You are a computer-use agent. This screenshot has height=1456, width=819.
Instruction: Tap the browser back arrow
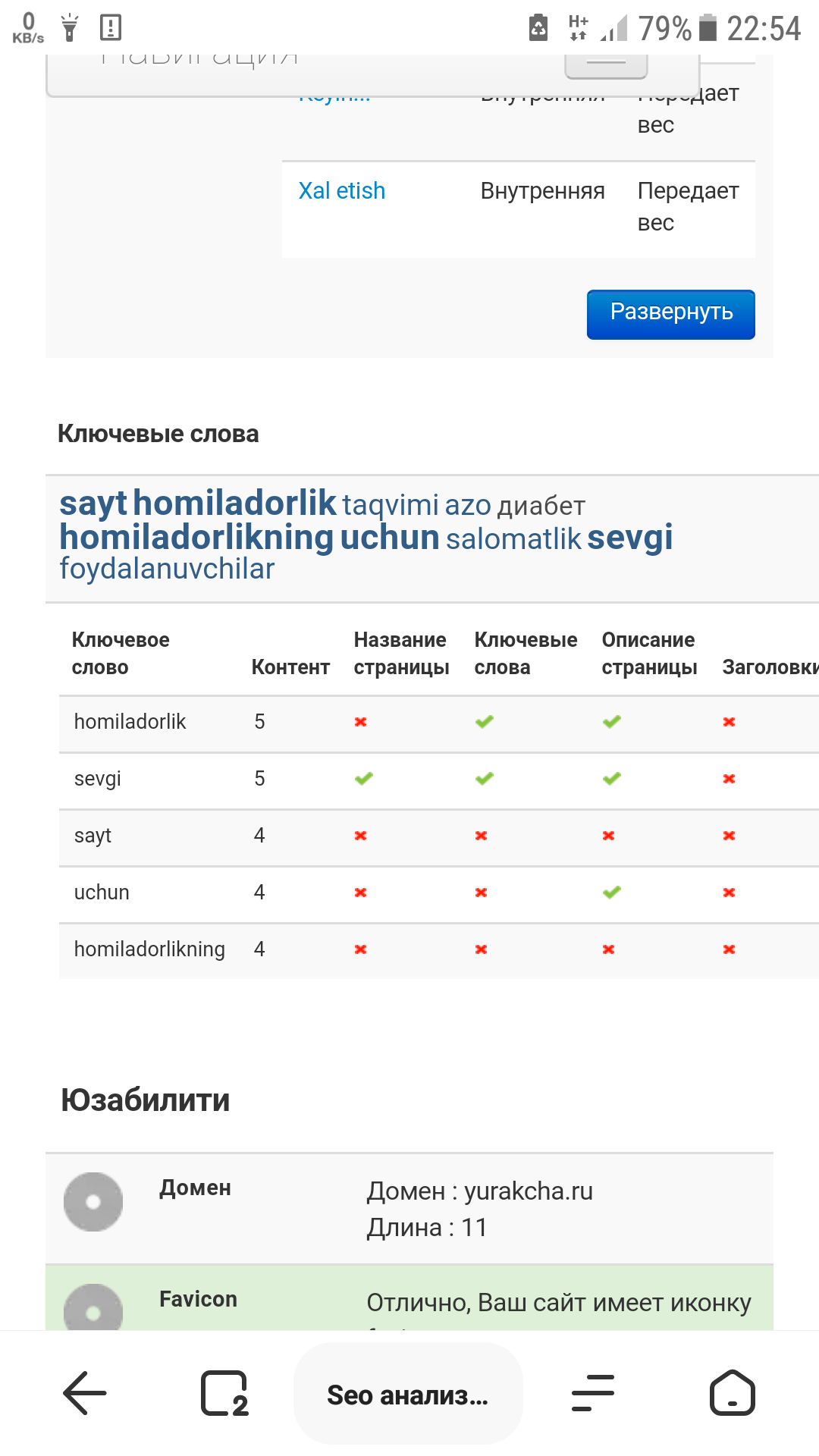[85, 1393]
